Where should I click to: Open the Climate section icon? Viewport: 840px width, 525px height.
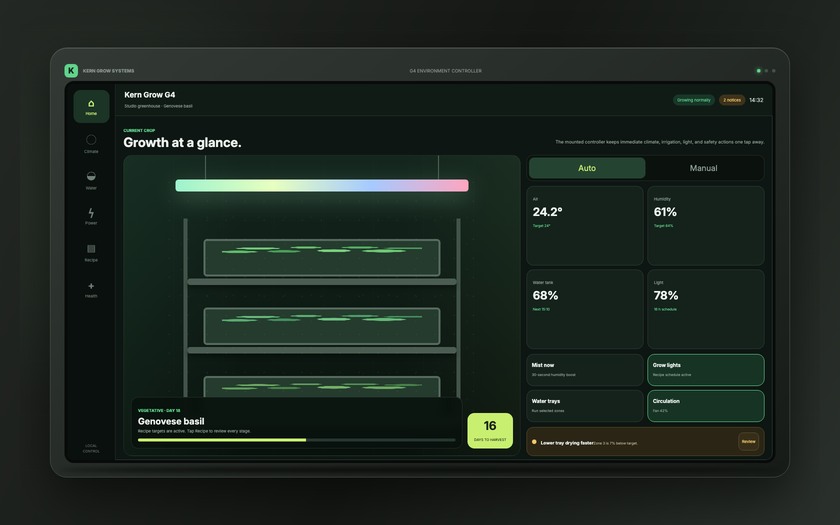[91, 140]
